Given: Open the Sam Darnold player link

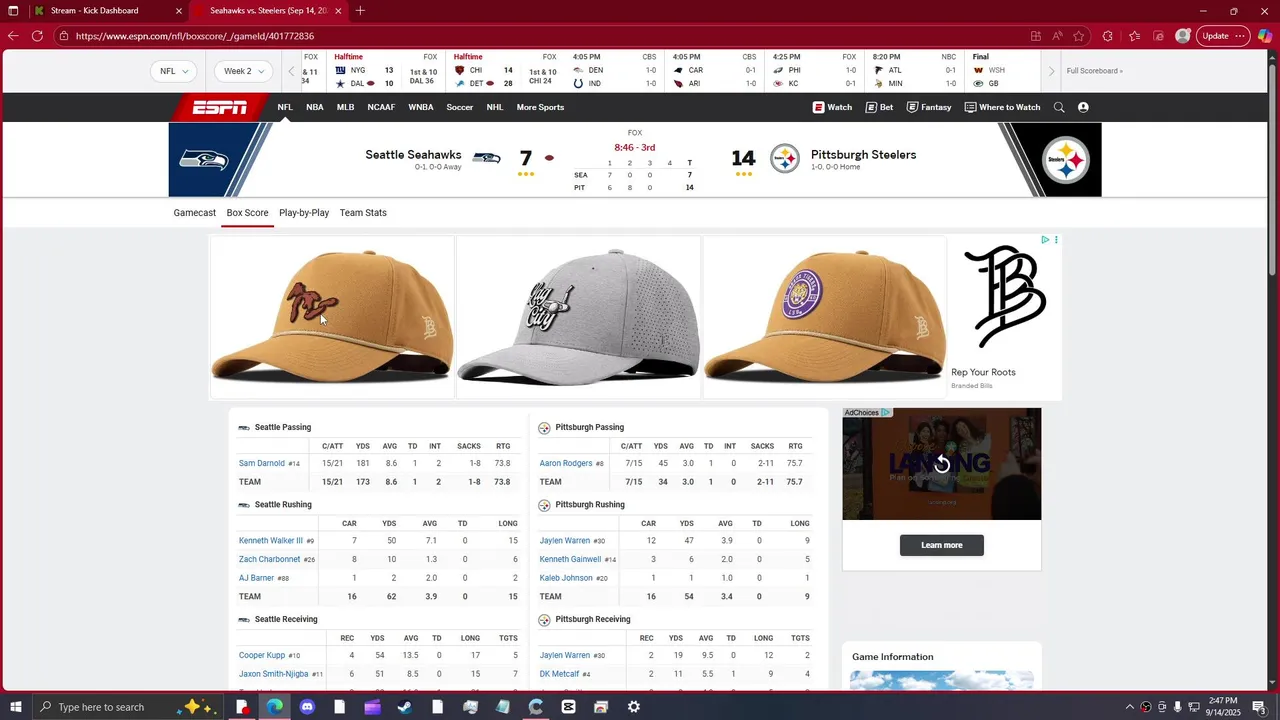Looking at the screenshot, I should pos(262,463).
